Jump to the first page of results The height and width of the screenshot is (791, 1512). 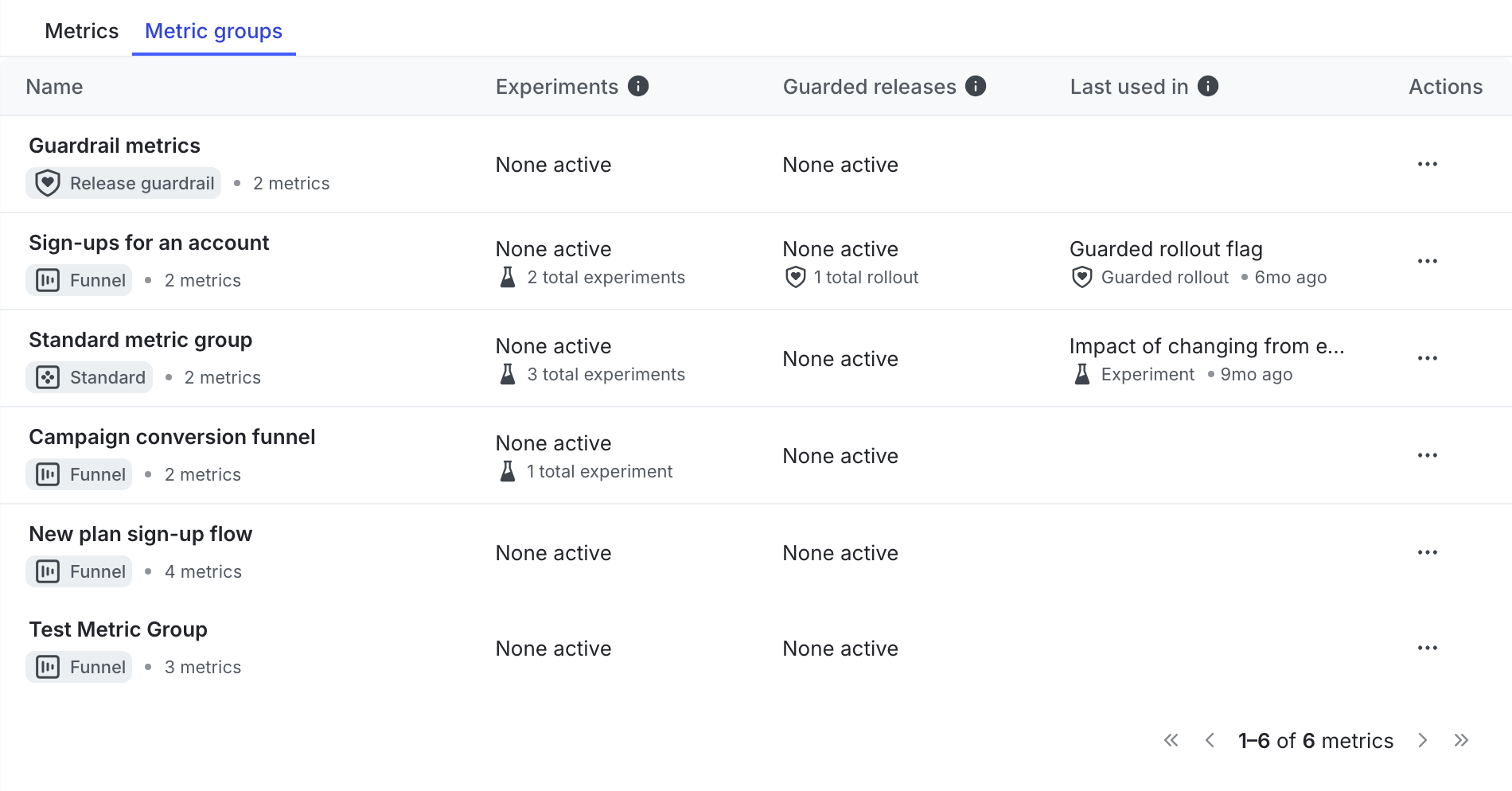coord(1171,741)
